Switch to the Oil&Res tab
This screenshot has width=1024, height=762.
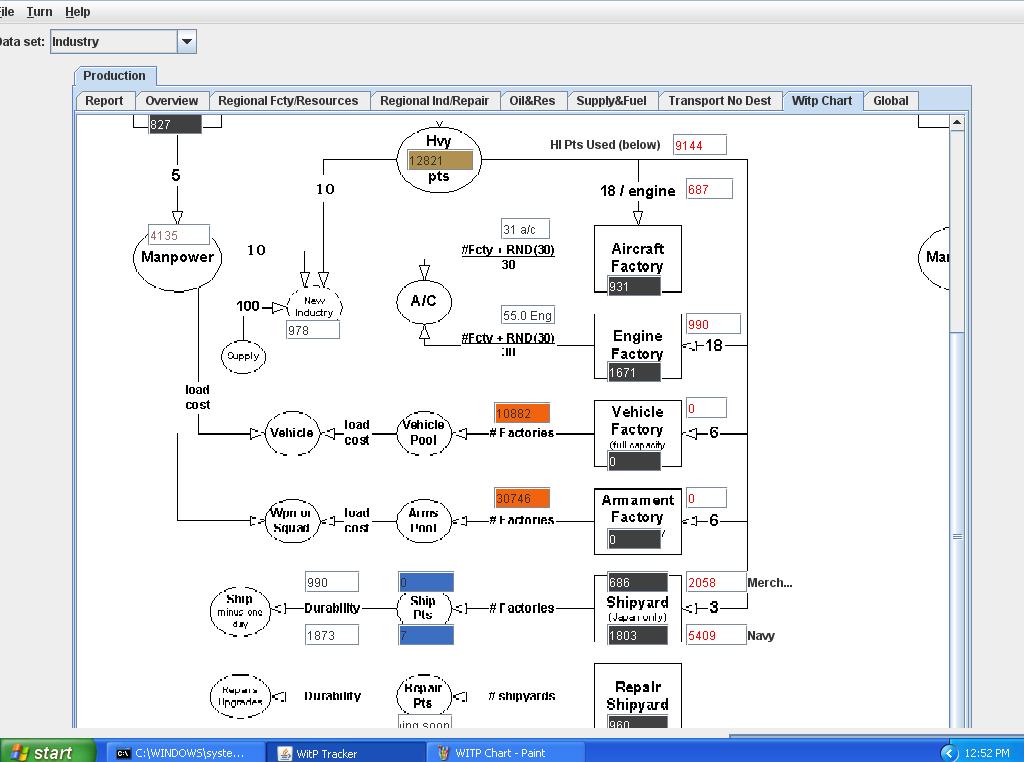point(532,101)
